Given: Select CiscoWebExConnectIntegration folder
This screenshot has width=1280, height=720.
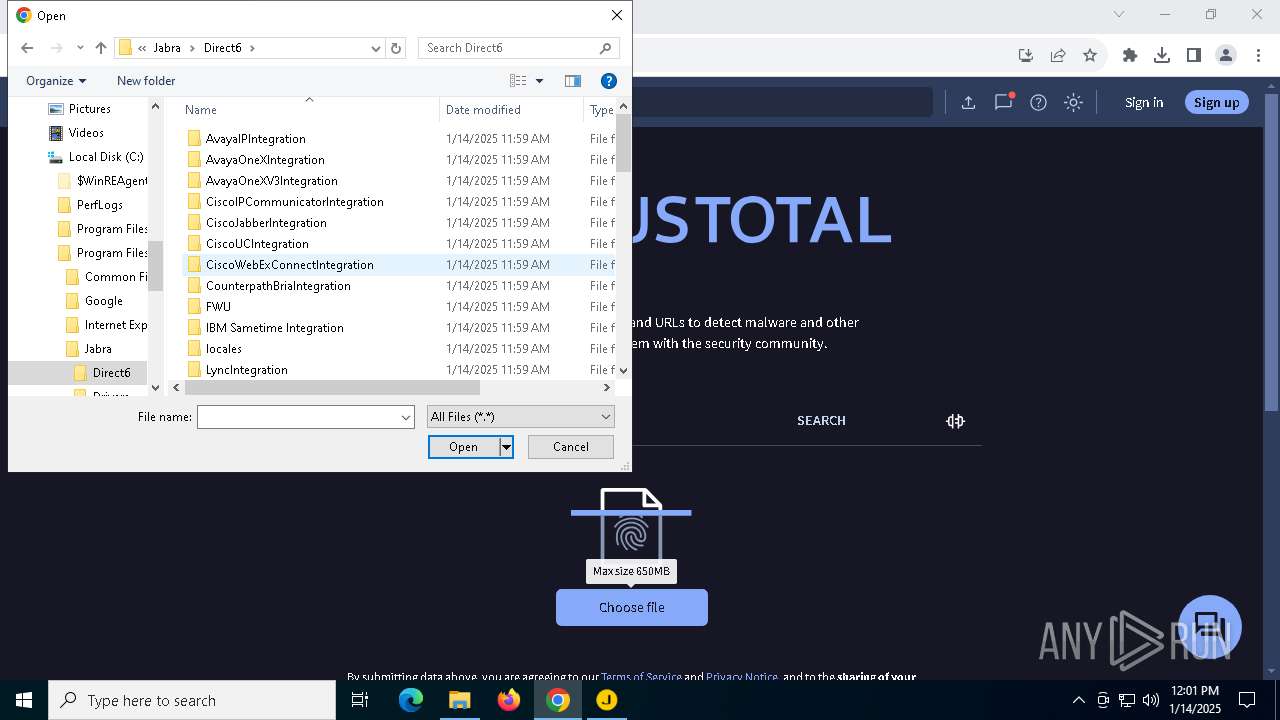Looking at the screenshot, I should [289, 265].
